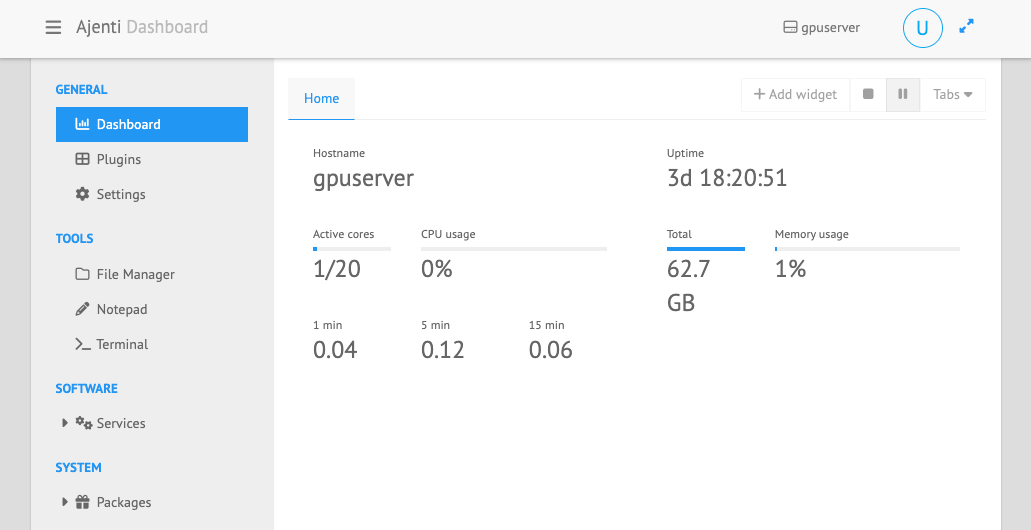The image size is (1031, 530).
Task: Click the TOOLS section heading
Action: tap(74, 238)
